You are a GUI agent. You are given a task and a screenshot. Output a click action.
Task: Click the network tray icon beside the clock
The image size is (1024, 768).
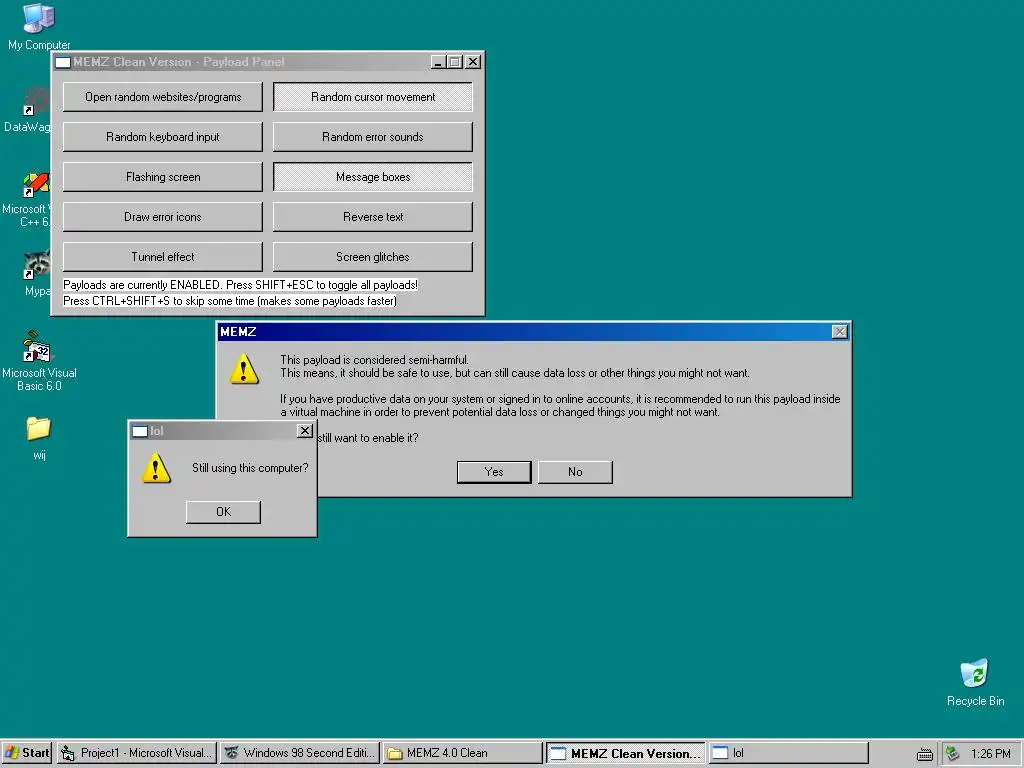coord(953,753)
